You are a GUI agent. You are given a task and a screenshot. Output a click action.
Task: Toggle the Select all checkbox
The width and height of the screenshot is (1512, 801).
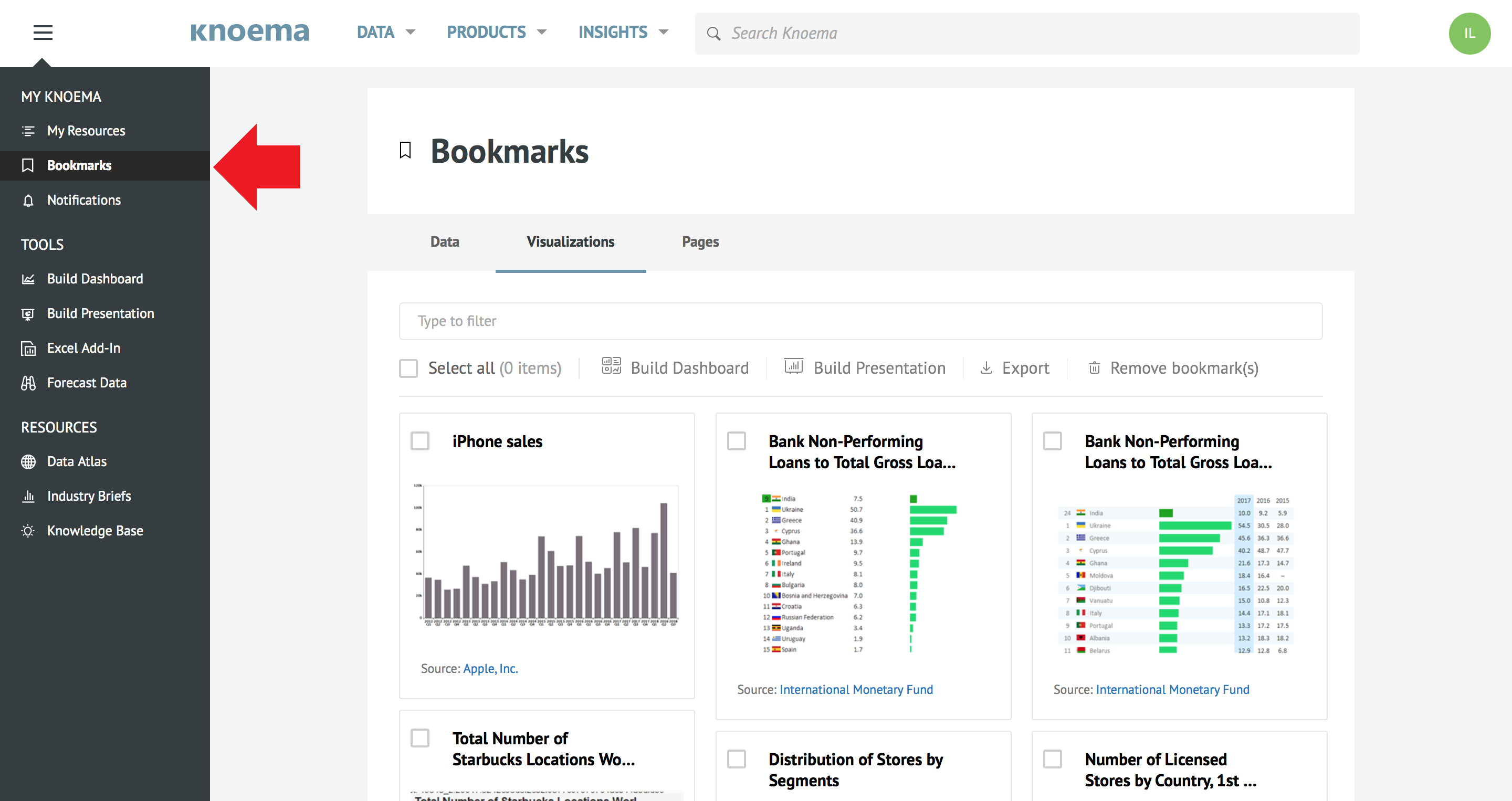pyautogui.click(x=408, y=368)
